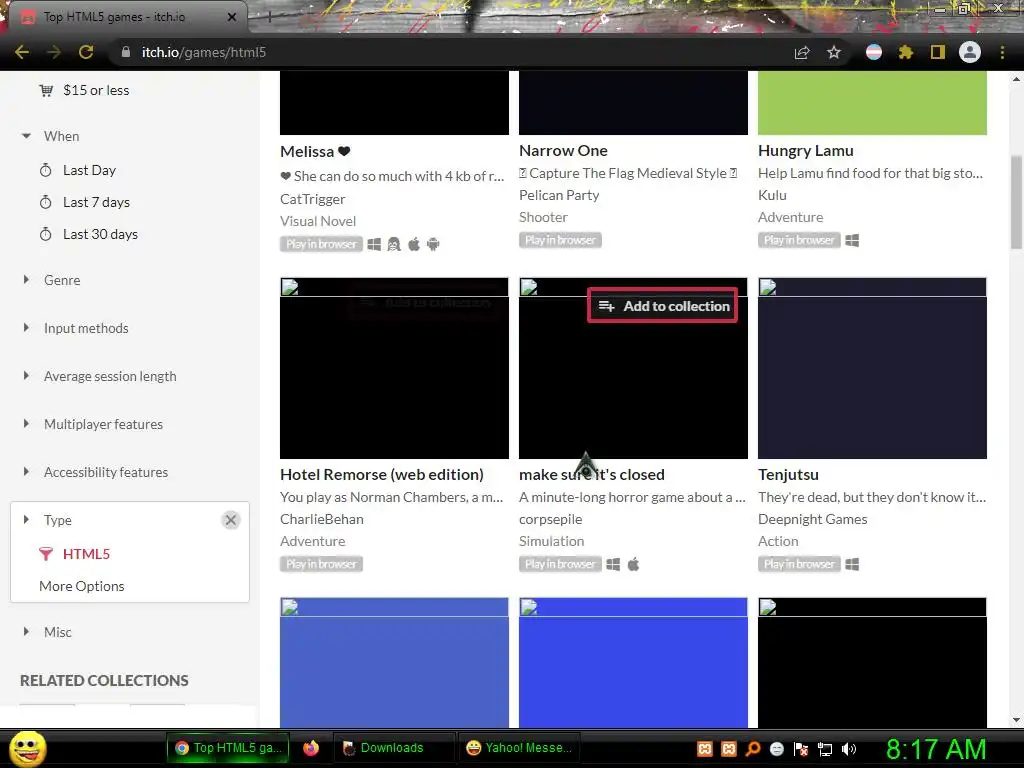Click the Android icon under Melissa

coord(433,245)
